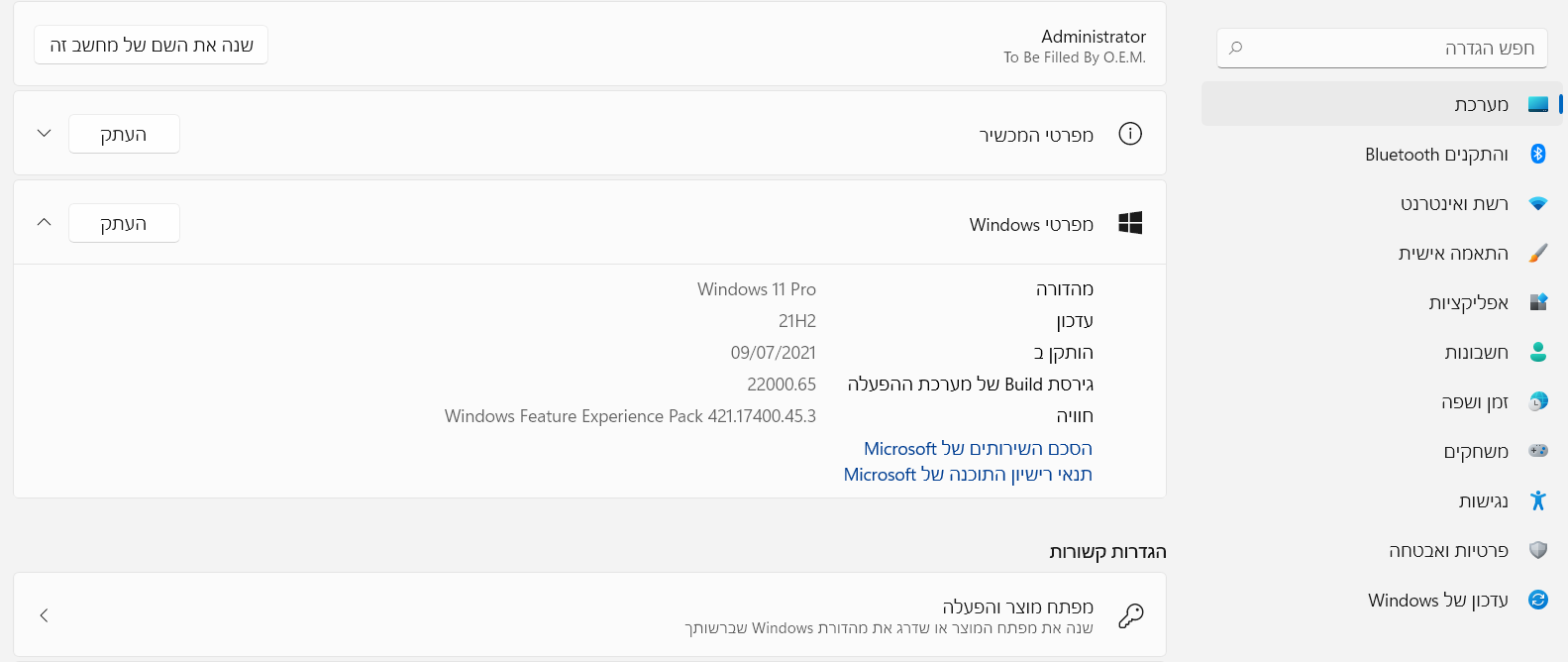Open Bluetooth והתקנים settings category
1568x662 pixels.
pos(1382,154)
